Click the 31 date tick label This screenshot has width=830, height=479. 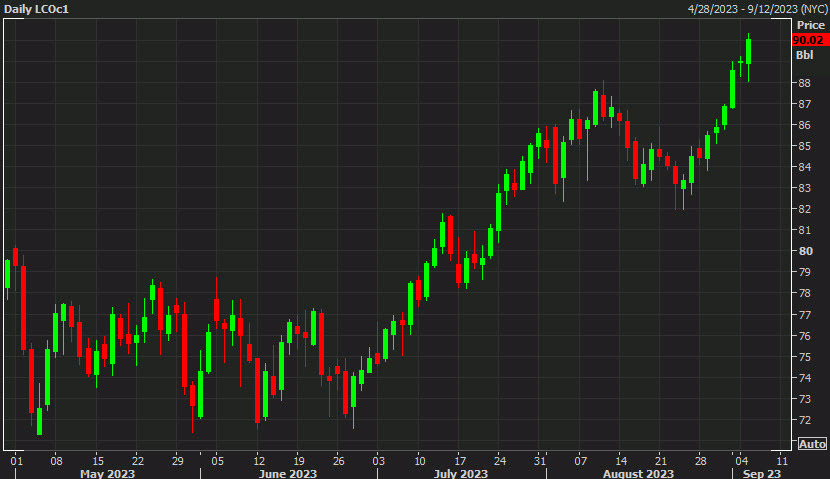[x=539, y=461]
